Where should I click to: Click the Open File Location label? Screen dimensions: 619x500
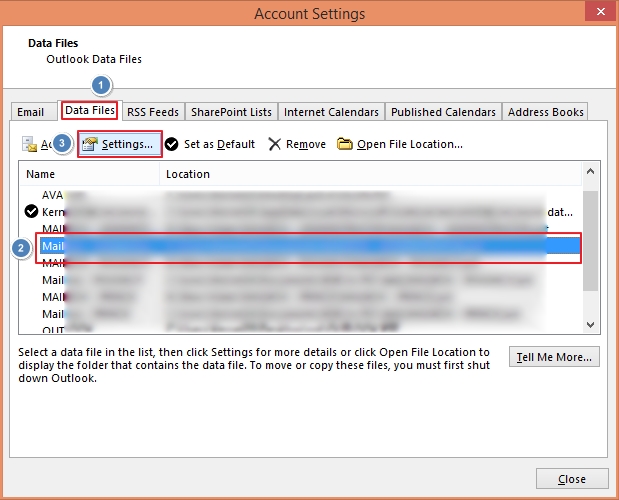[x=410, y=144]
